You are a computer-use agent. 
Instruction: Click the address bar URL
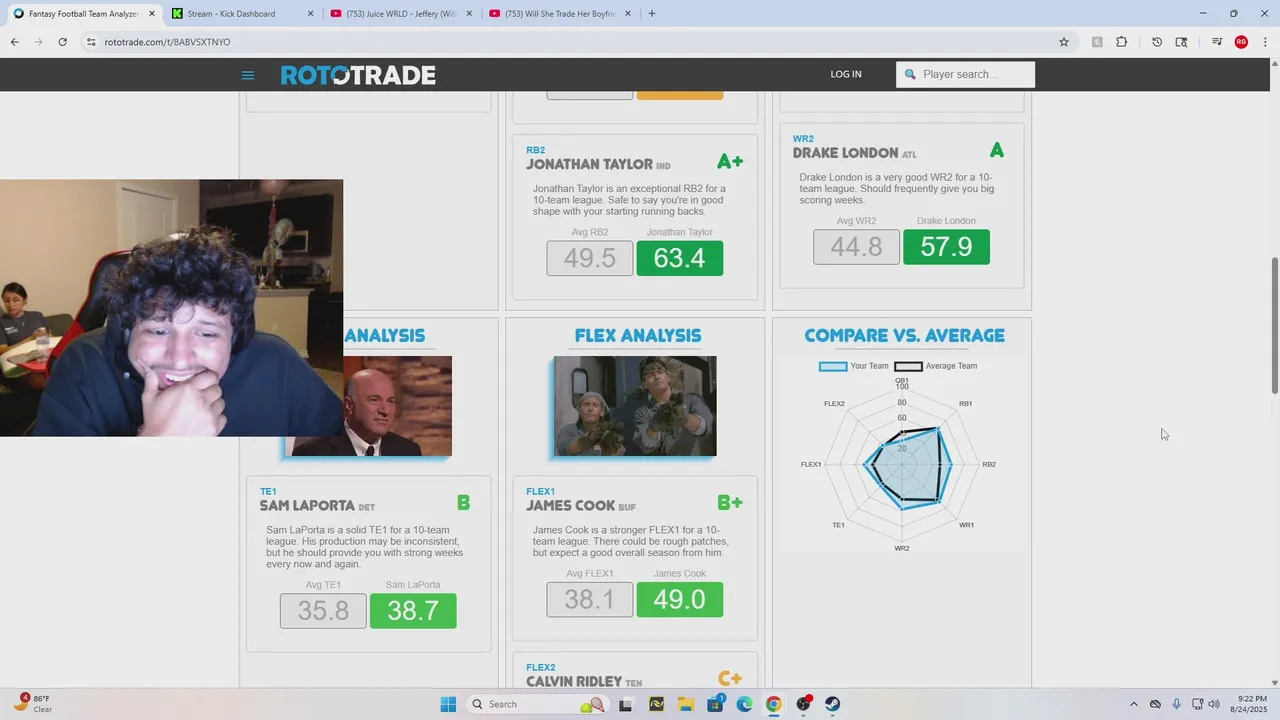pos(167,42)
